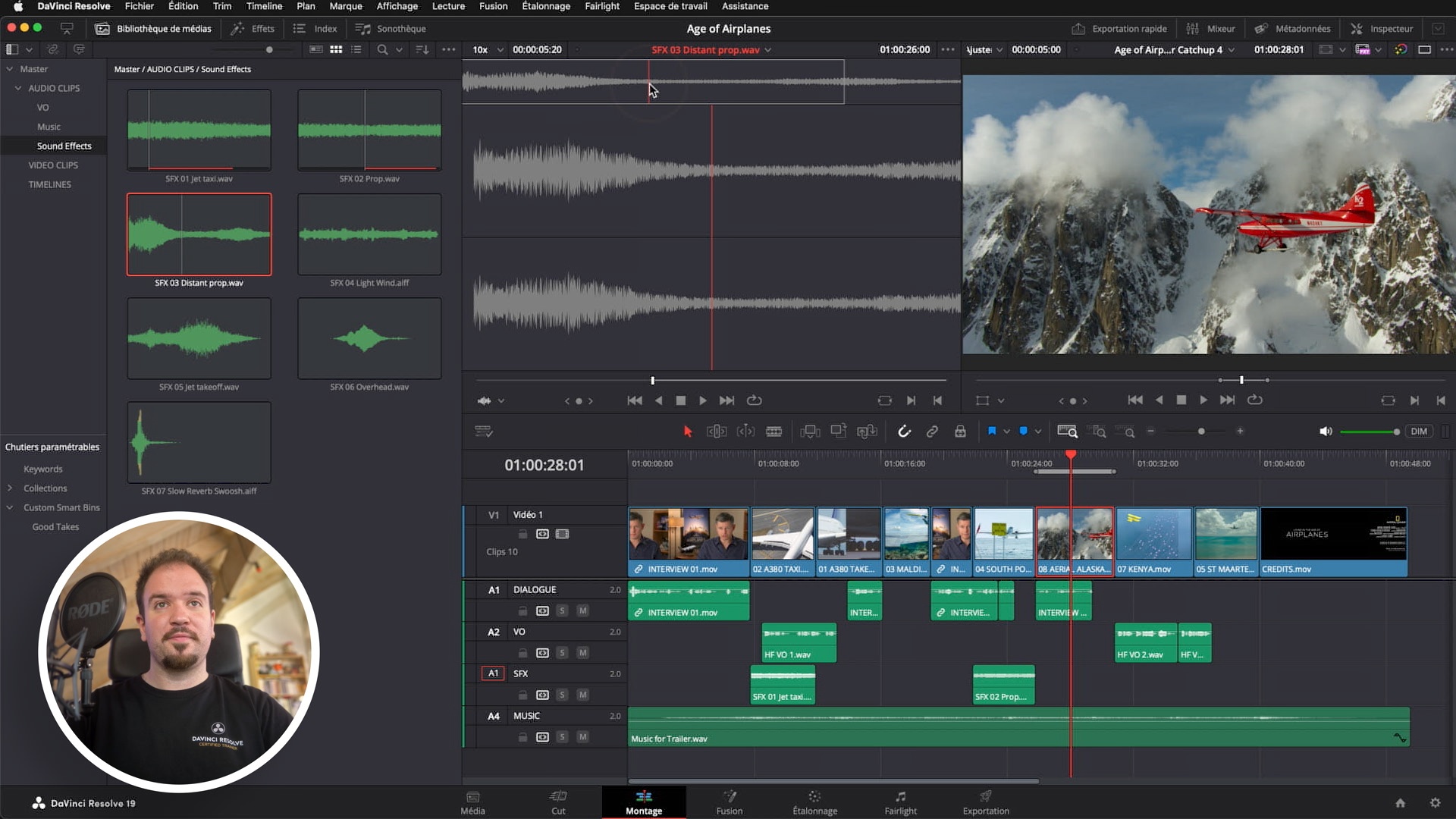Switch media pool to list view
The image size is (1456, 819).
point(356,49)
